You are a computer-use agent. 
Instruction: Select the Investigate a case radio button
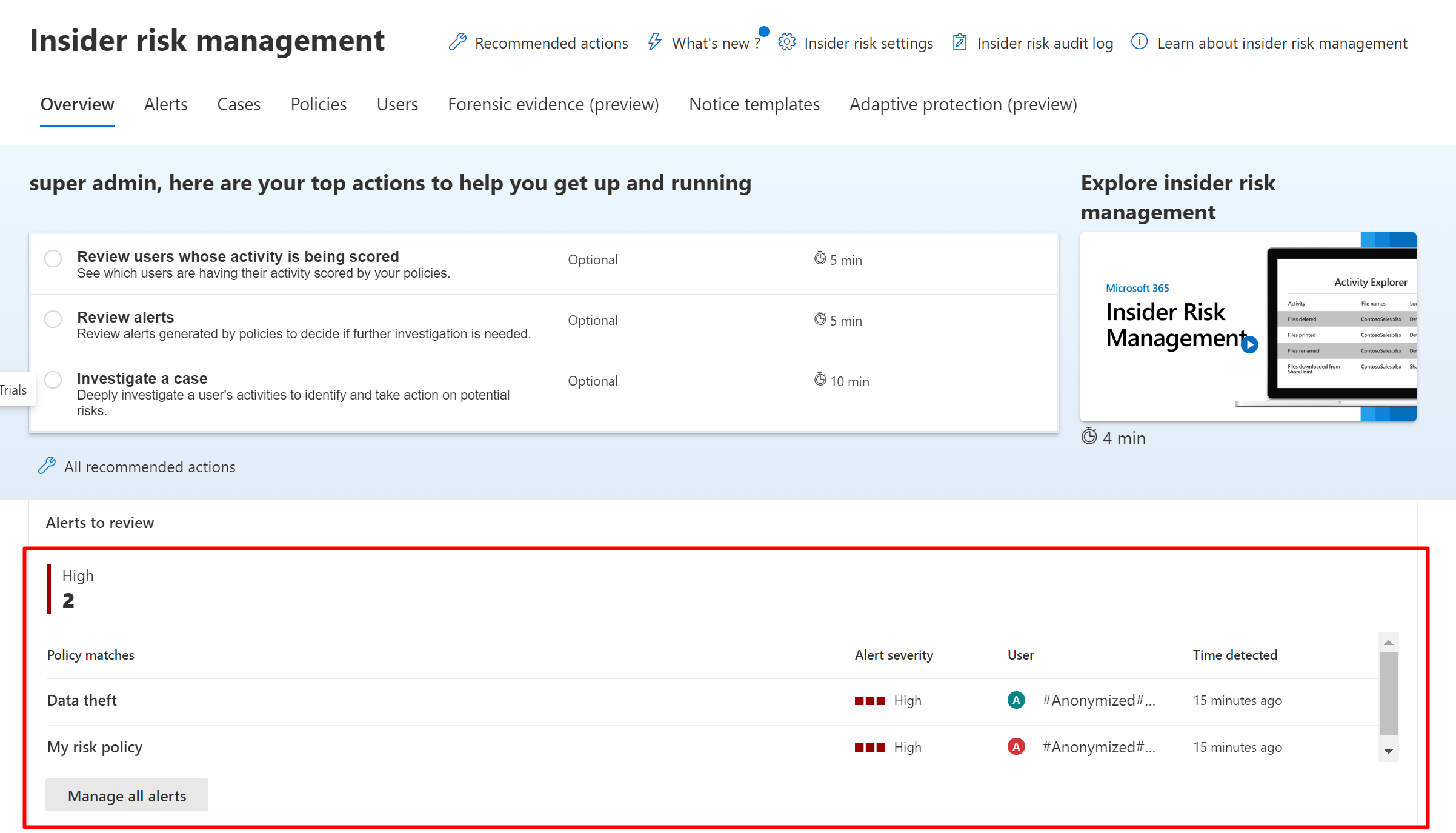click(53, 380)
